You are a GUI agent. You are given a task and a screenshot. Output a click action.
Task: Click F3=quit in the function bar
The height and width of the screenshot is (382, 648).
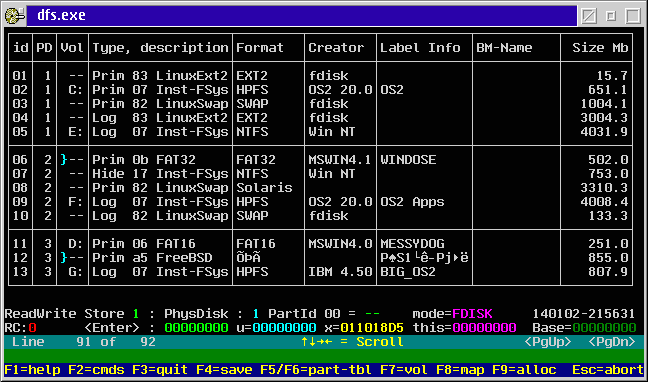tap(160, 370)
